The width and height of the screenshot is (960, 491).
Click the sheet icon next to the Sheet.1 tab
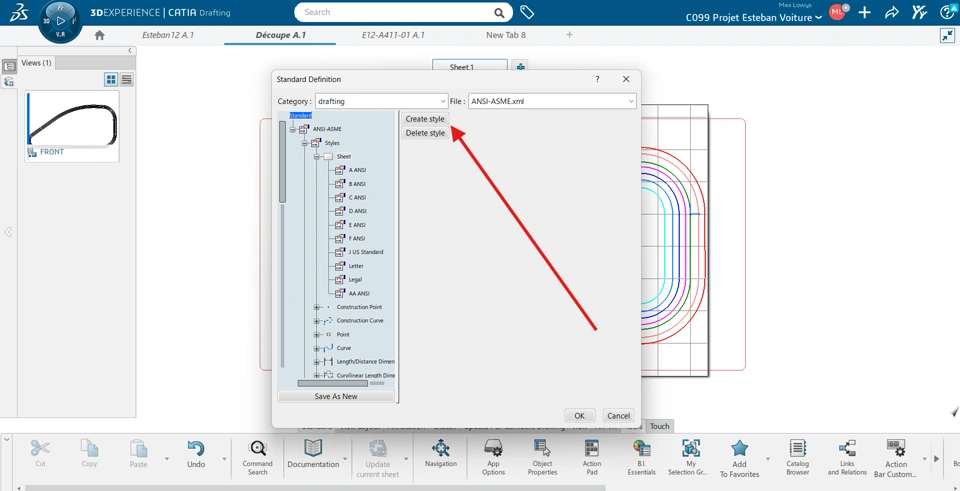pos(520,67)
